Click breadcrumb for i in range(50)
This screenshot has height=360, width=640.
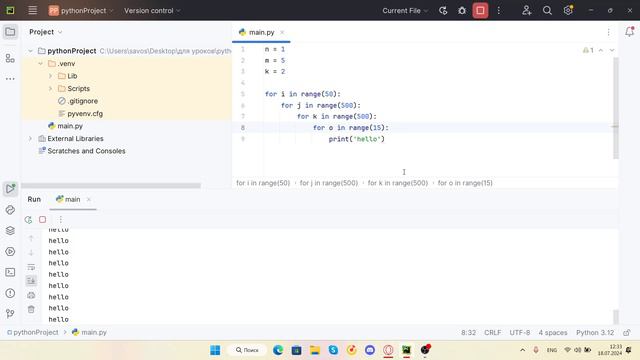[263, 183]
